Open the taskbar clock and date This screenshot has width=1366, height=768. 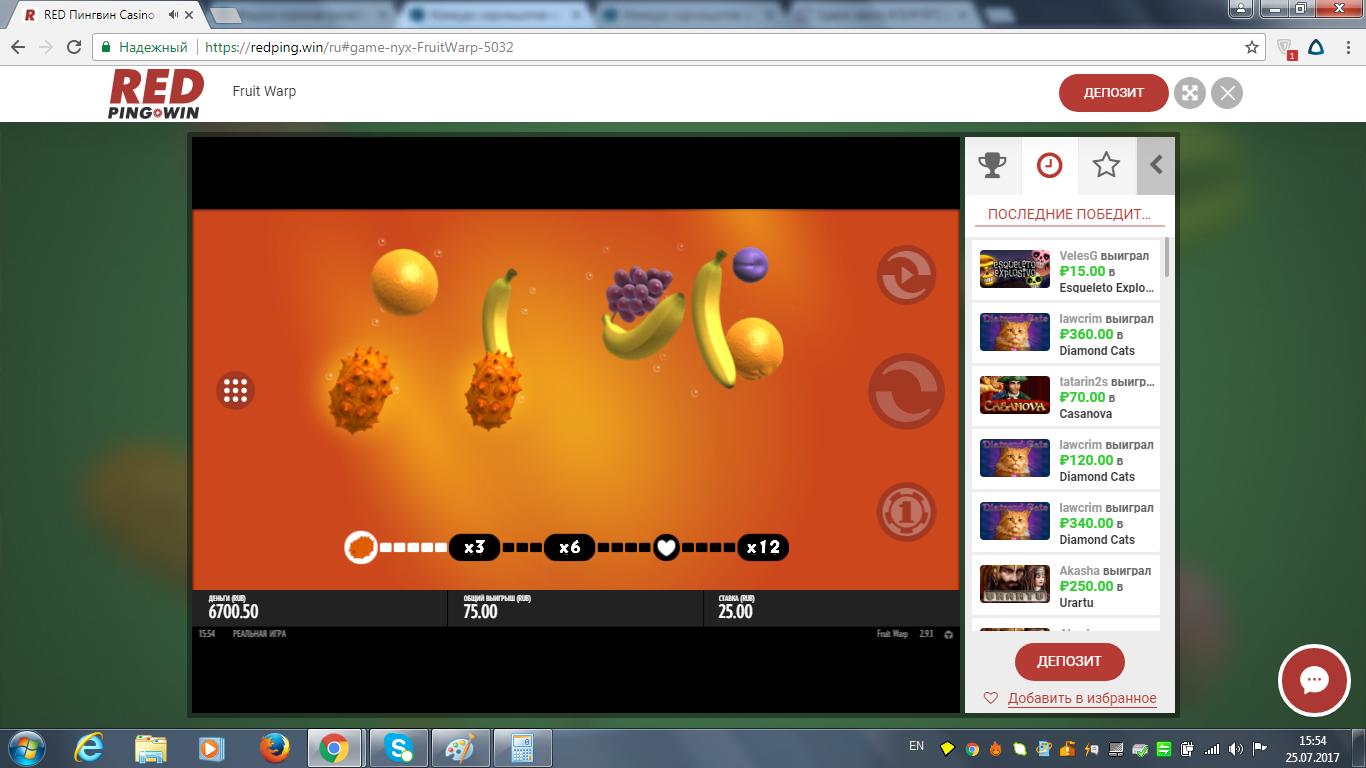(x=1313, y=748)
